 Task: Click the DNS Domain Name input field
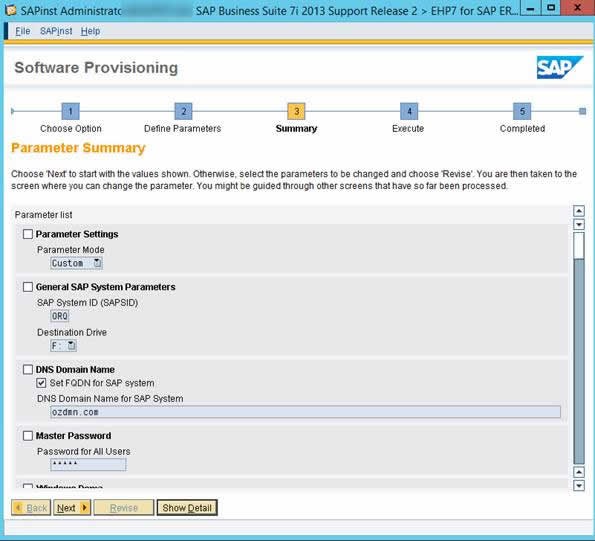(305, 412)
